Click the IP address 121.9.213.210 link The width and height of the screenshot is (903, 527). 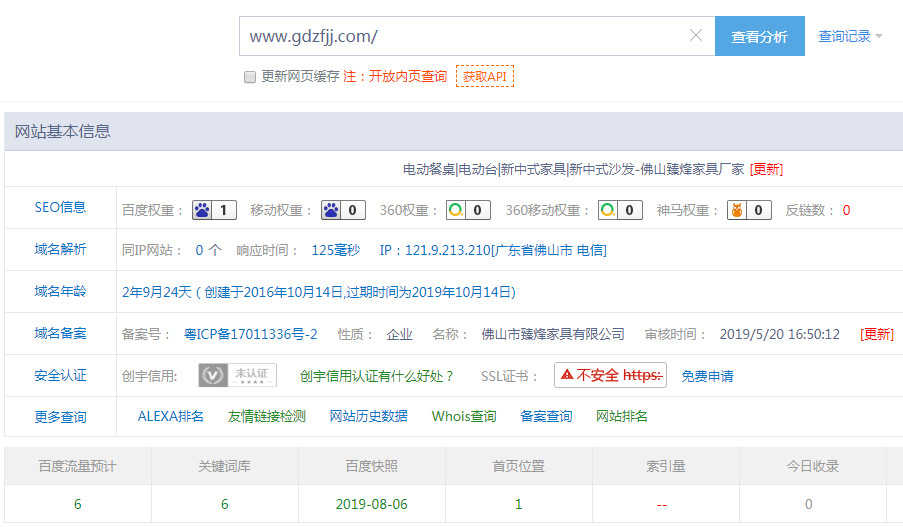493,250
